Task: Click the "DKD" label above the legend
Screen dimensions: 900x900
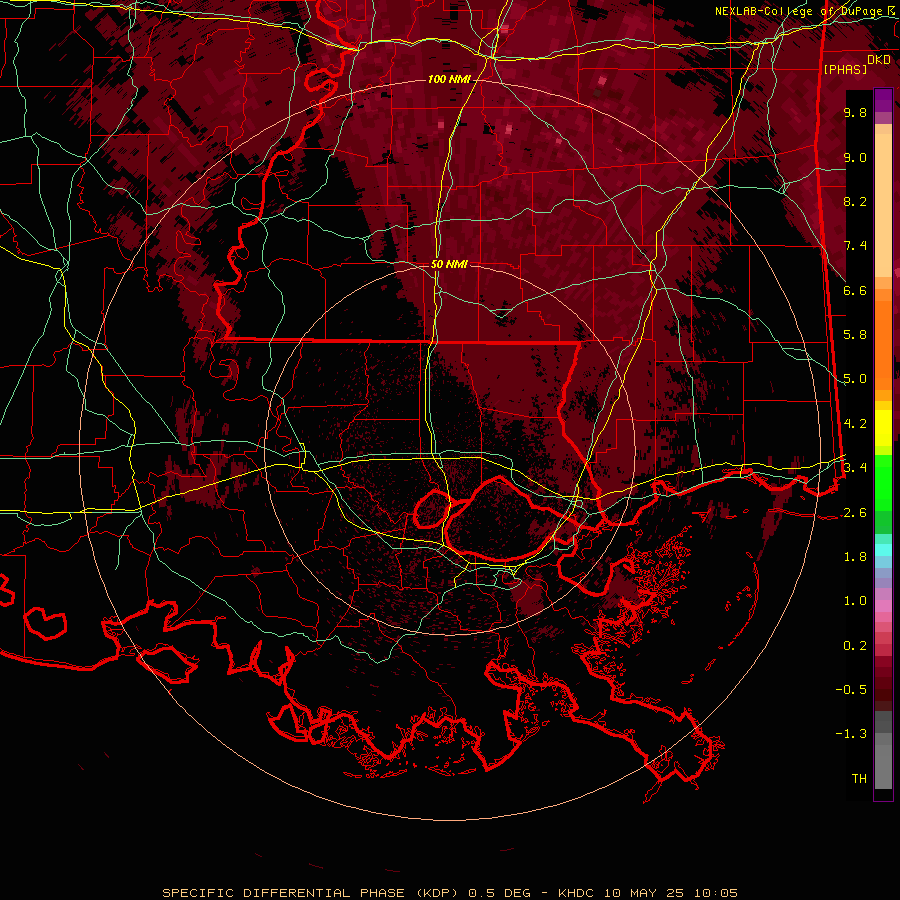Action: [x=879, y=59]
